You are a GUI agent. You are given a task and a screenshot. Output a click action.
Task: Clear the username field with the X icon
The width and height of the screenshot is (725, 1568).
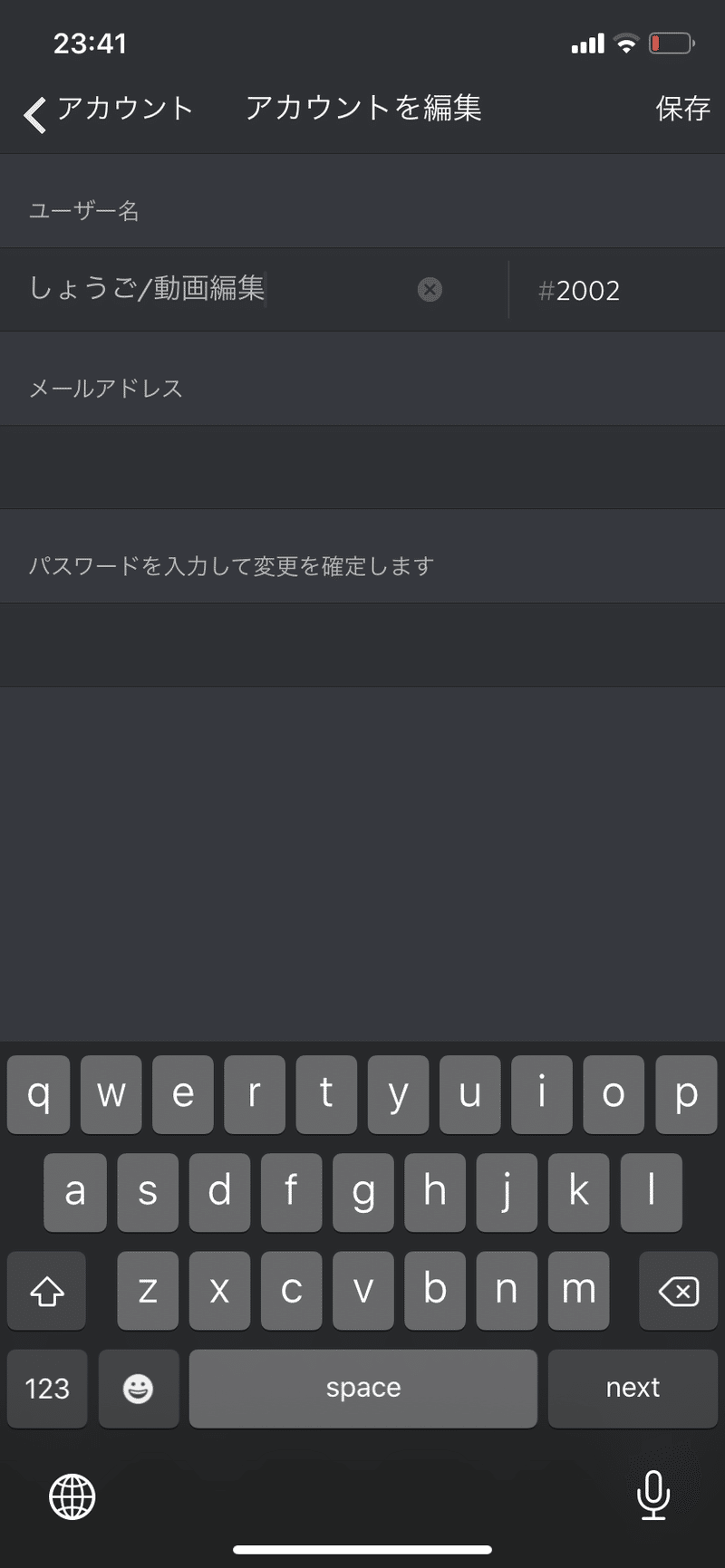point(430,290)
